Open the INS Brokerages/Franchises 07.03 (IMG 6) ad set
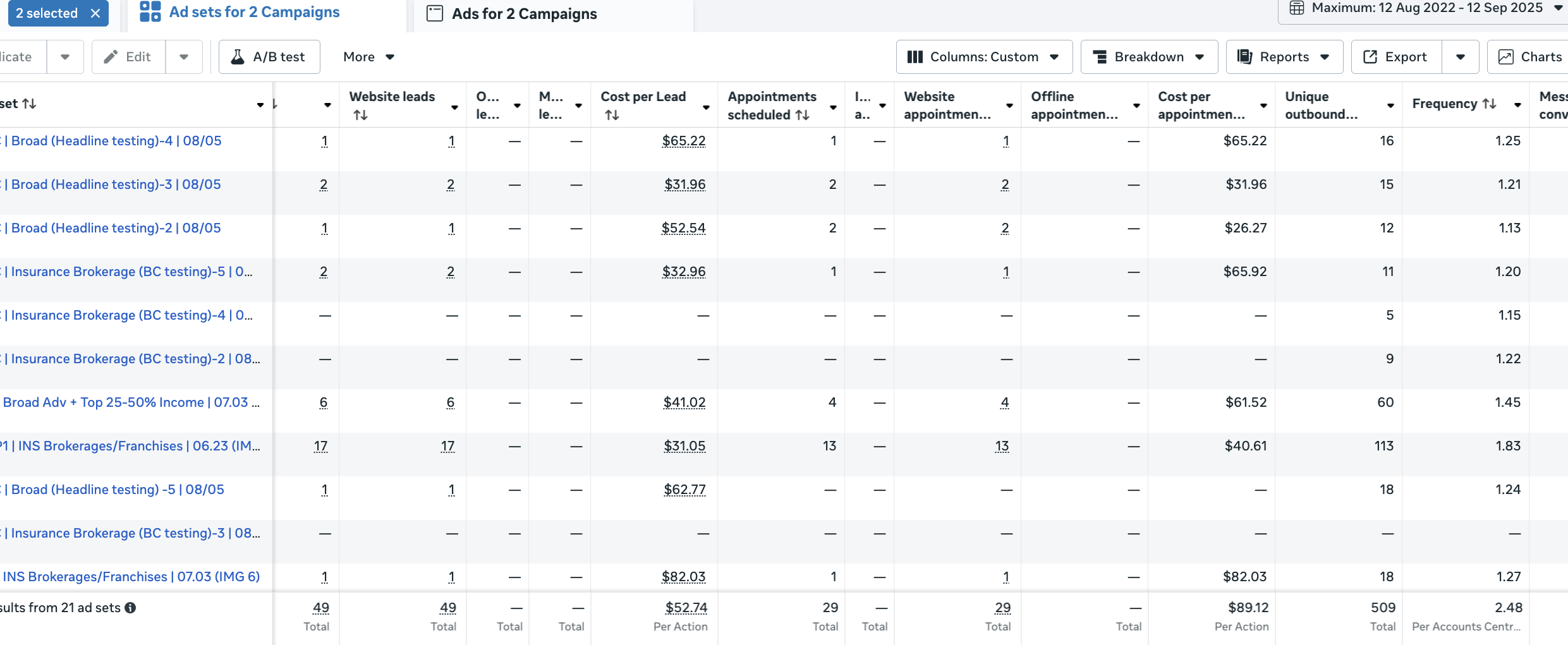Image resolution: width=1568 pixels, height=645 pixels. click(131, 577)
